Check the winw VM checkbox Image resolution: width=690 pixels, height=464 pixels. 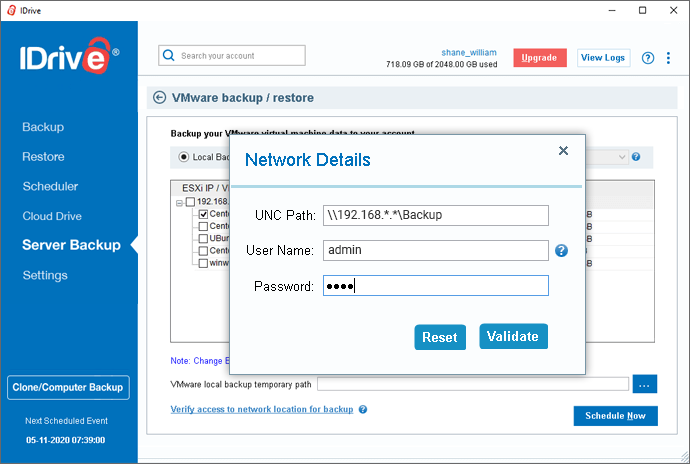click(203, 263)
